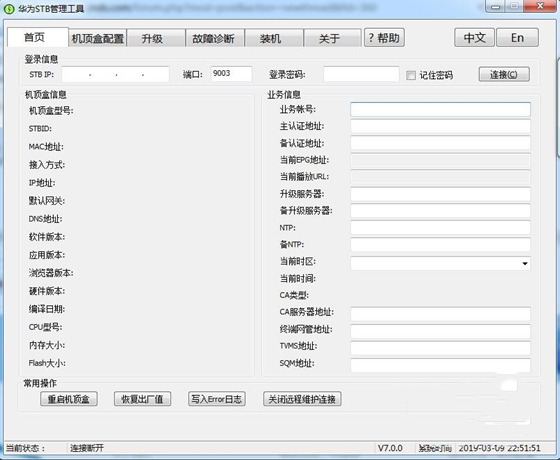The height and width of the screenshot is (460, 560).
Task: Click the 业务帐号 input field
Action: pos(440,109)
